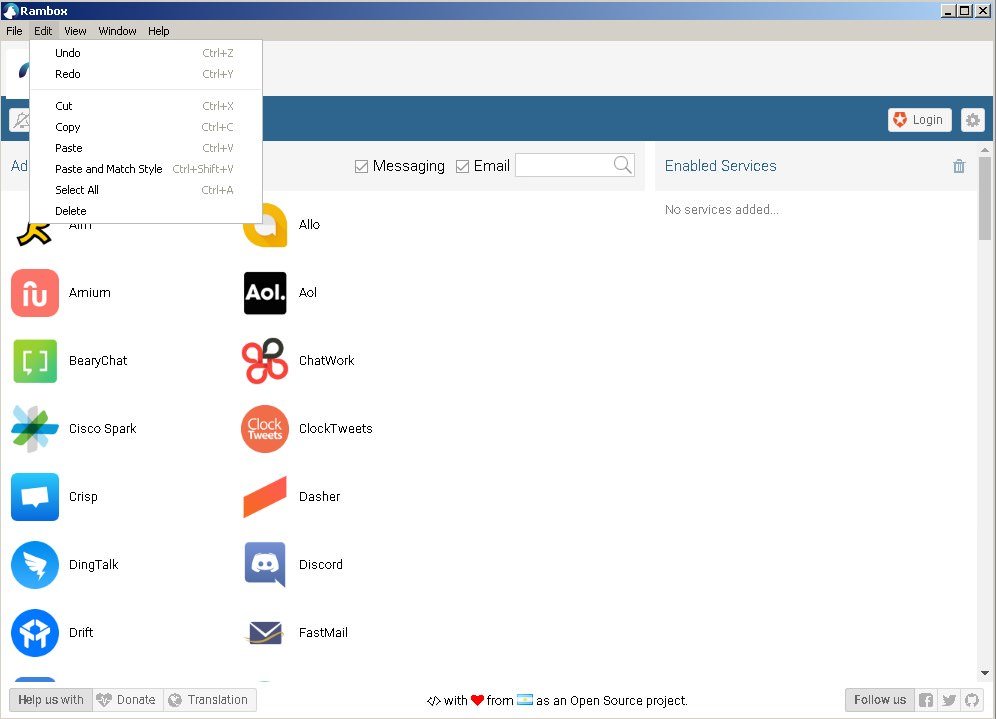
Task: Toggle the Email filter checkbox
Action: click(462, 166)
